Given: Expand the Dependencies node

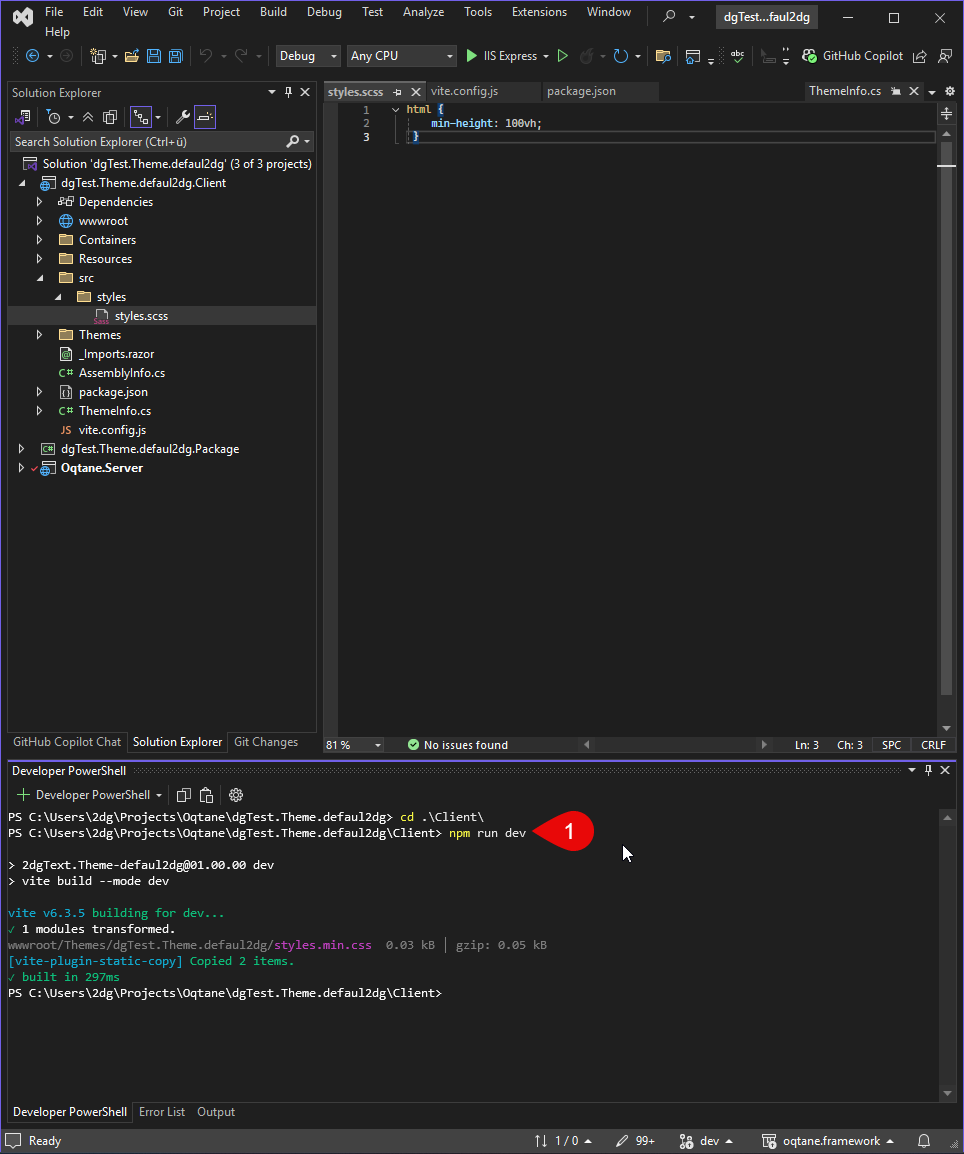Looking at the screenshot, I should tap(40, 202).
